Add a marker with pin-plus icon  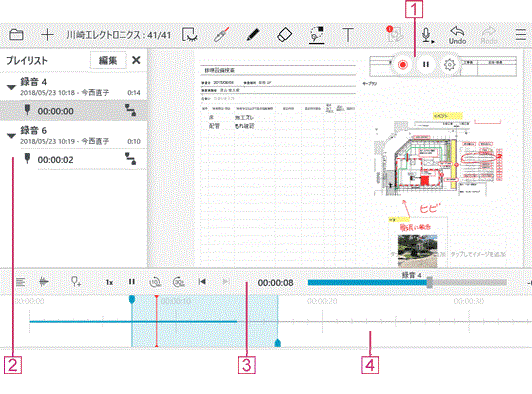pos(75,282)
